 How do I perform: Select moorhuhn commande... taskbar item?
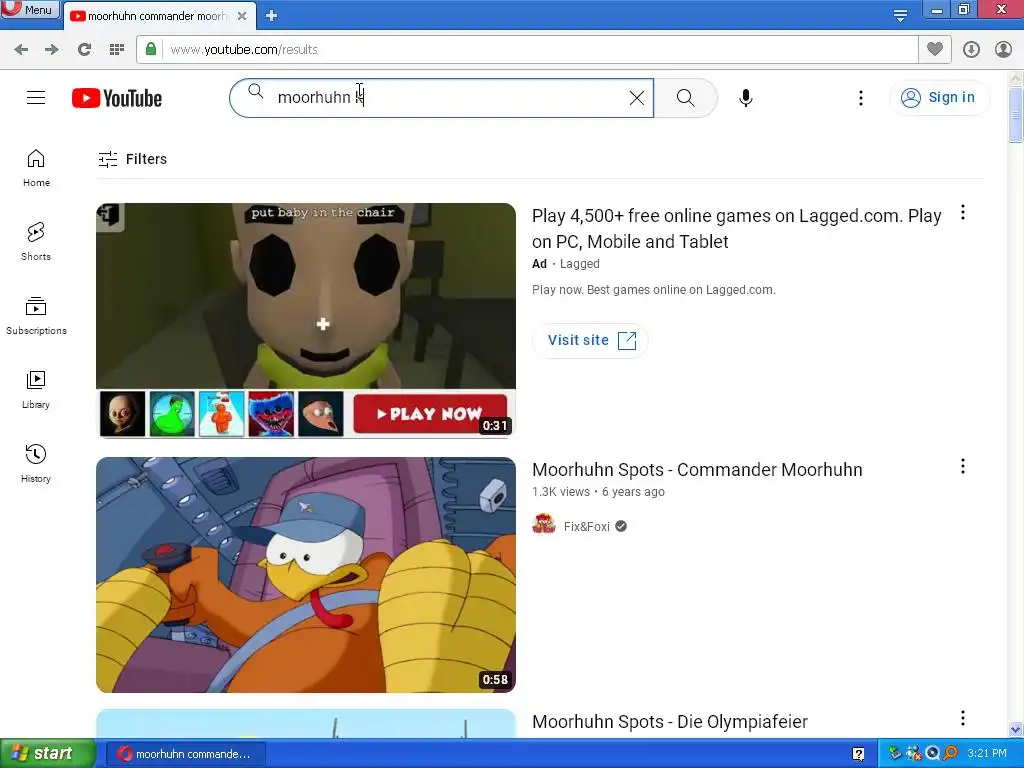[185, 754]
